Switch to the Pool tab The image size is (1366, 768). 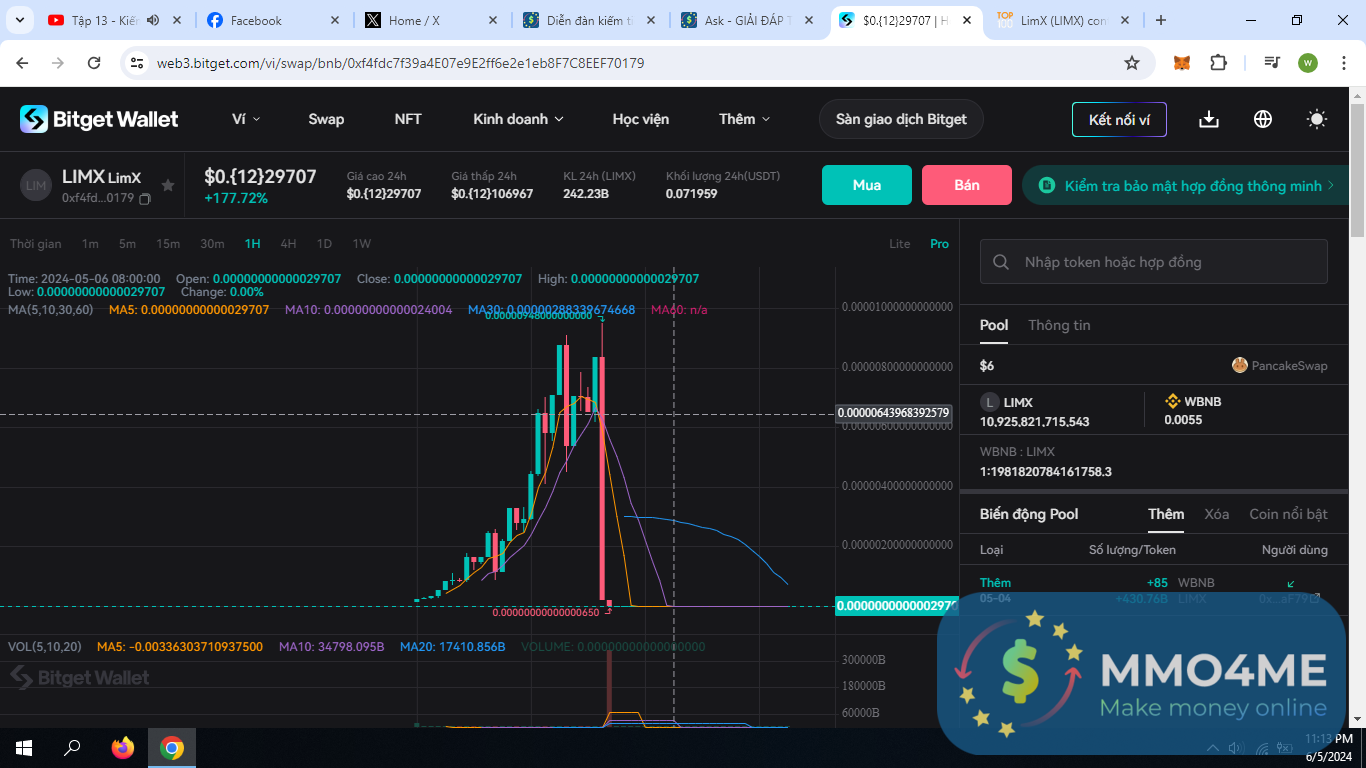click(x=994, y=325)
